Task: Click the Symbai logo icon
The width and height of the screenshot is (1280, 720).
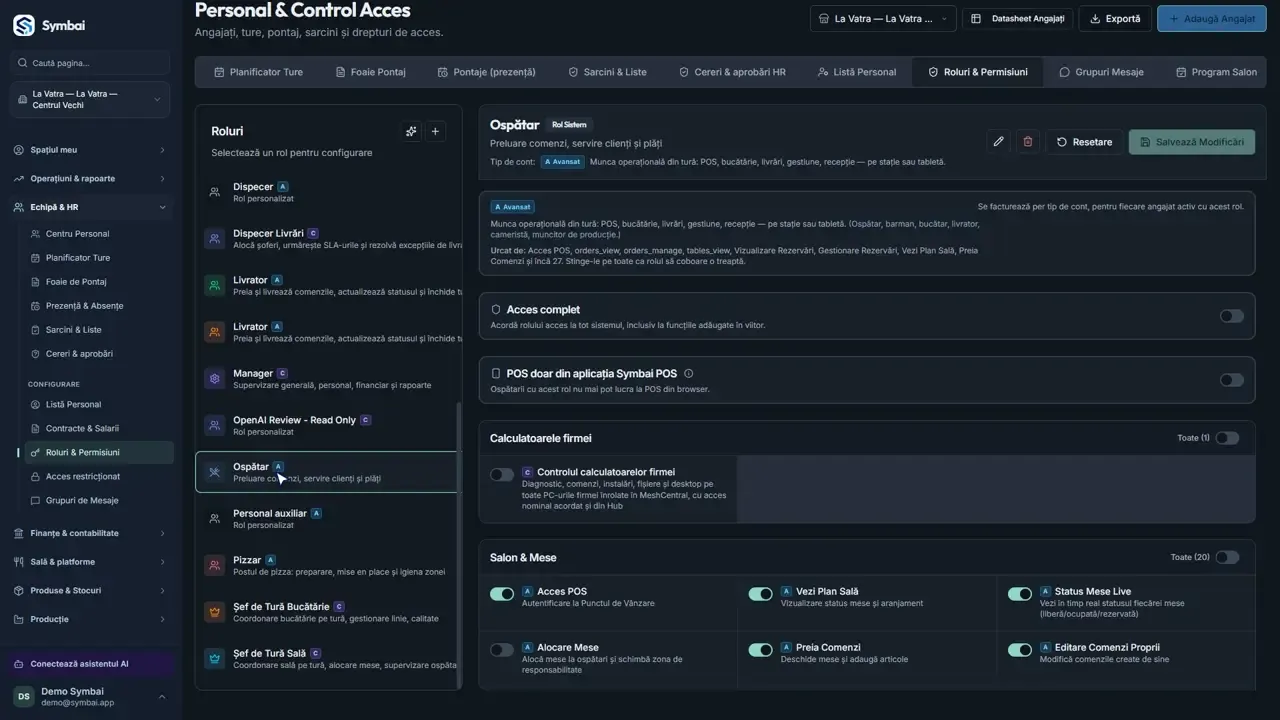Action: [24, 25]
